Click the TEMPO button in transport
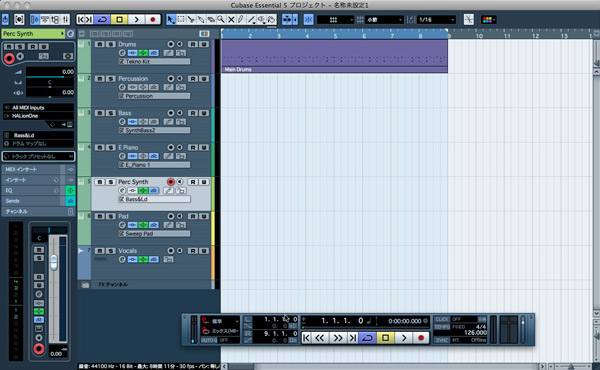600x370 pixels. pyautogui.click(x=442, y=327)
